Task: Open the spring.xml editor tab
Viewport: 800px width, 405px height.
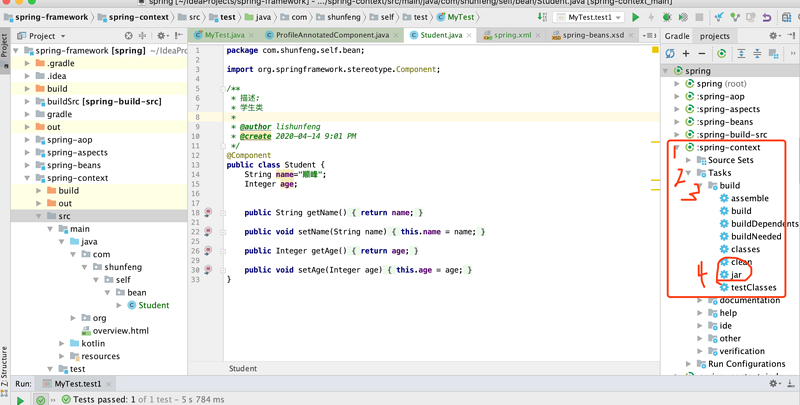Action: pos(512,35)
